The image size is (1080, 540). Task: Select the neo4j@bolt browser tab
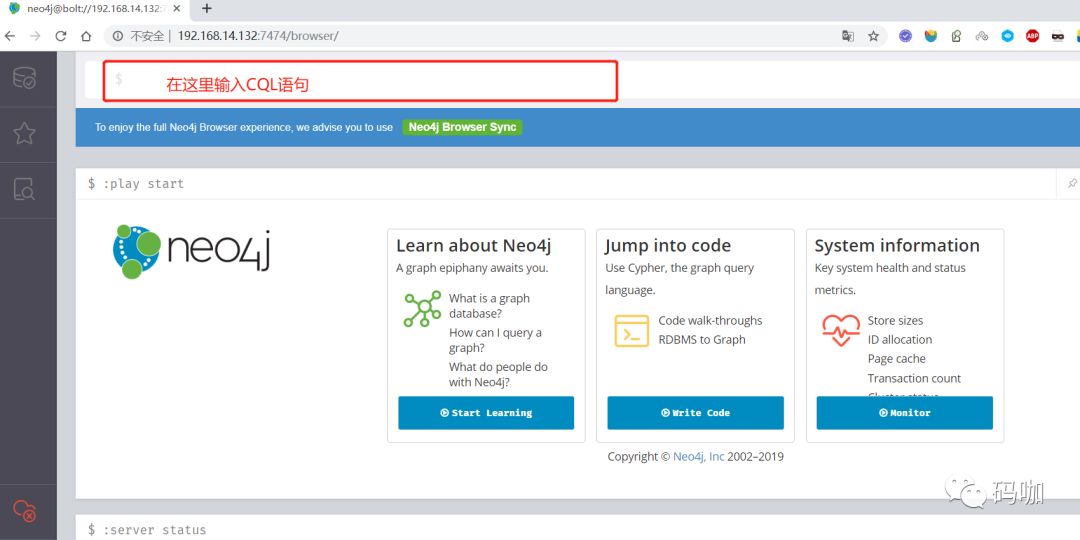[x=96, y=9]
